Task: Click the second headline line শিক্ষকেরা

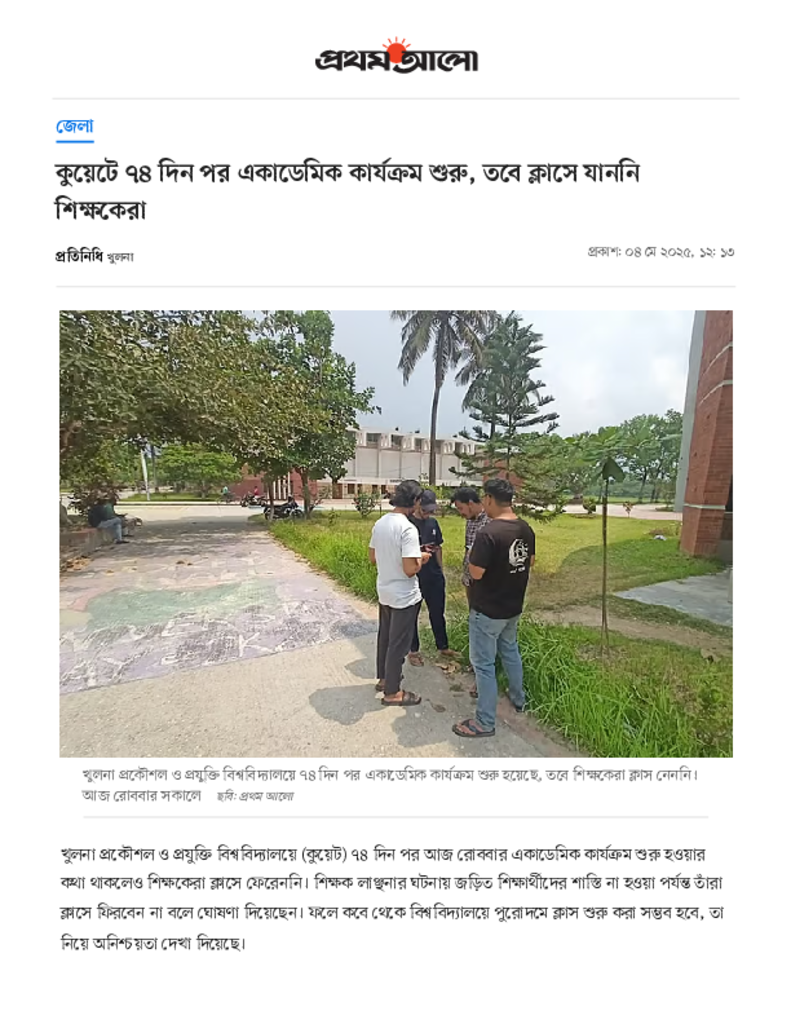Action: tap(101, 210)
